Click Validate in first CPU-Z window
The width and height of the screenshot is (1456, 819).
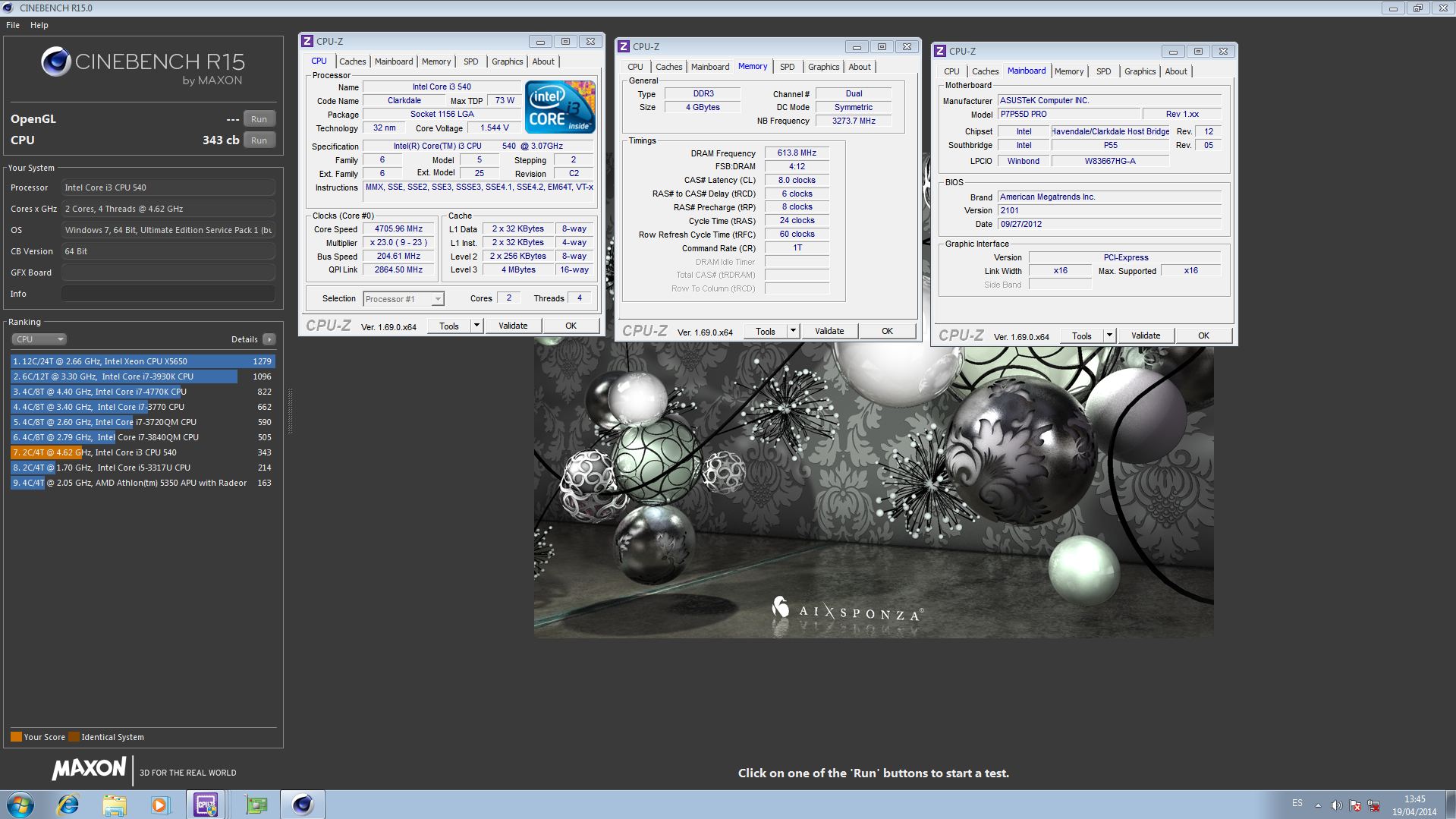click(x=513, y=326)
